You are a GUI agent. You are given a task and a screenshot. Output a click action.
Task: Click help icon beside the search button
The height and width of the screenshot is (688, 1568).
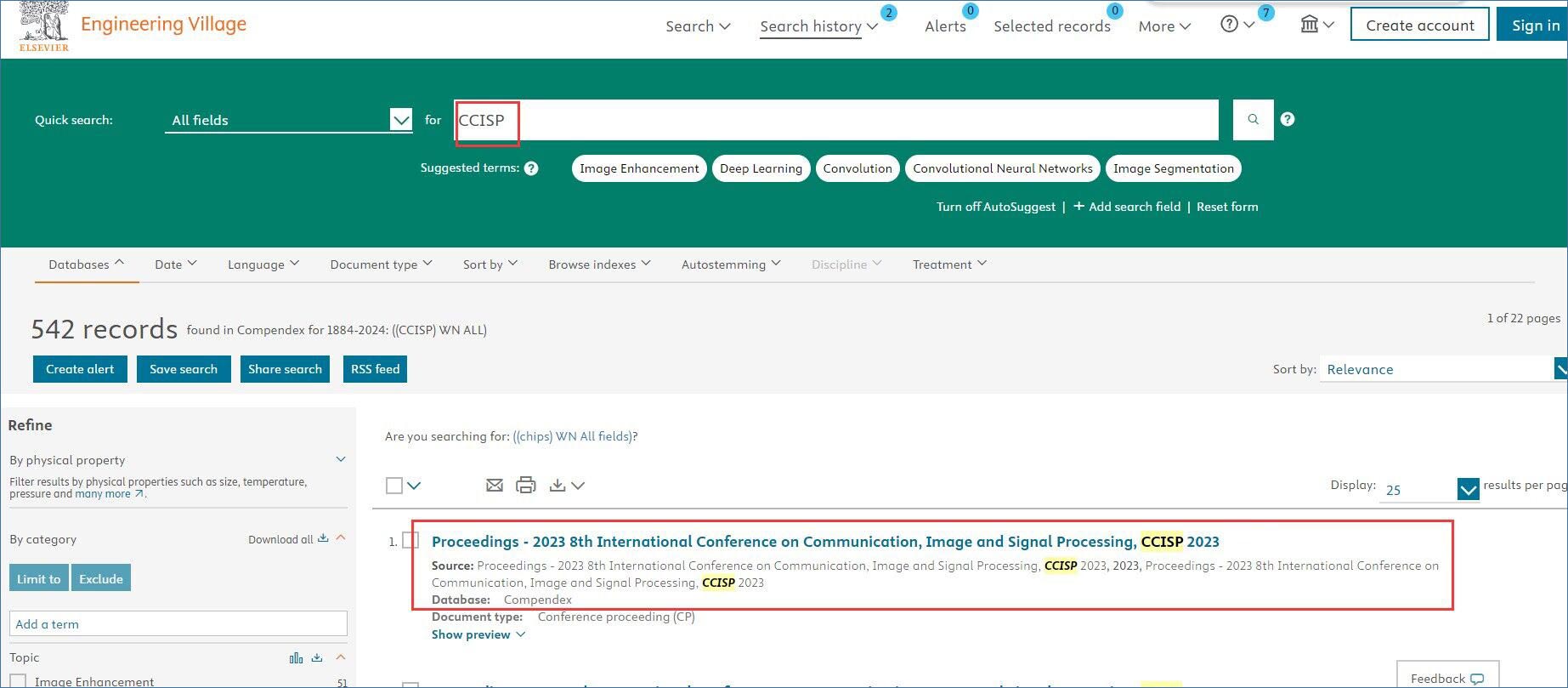coord(1288,120)
